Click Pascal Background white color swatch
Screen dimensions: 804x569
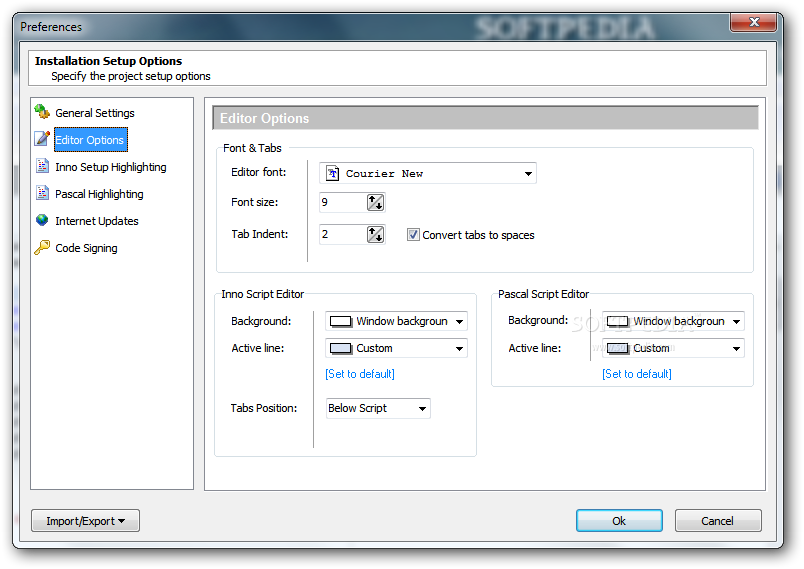click(618, 322)
